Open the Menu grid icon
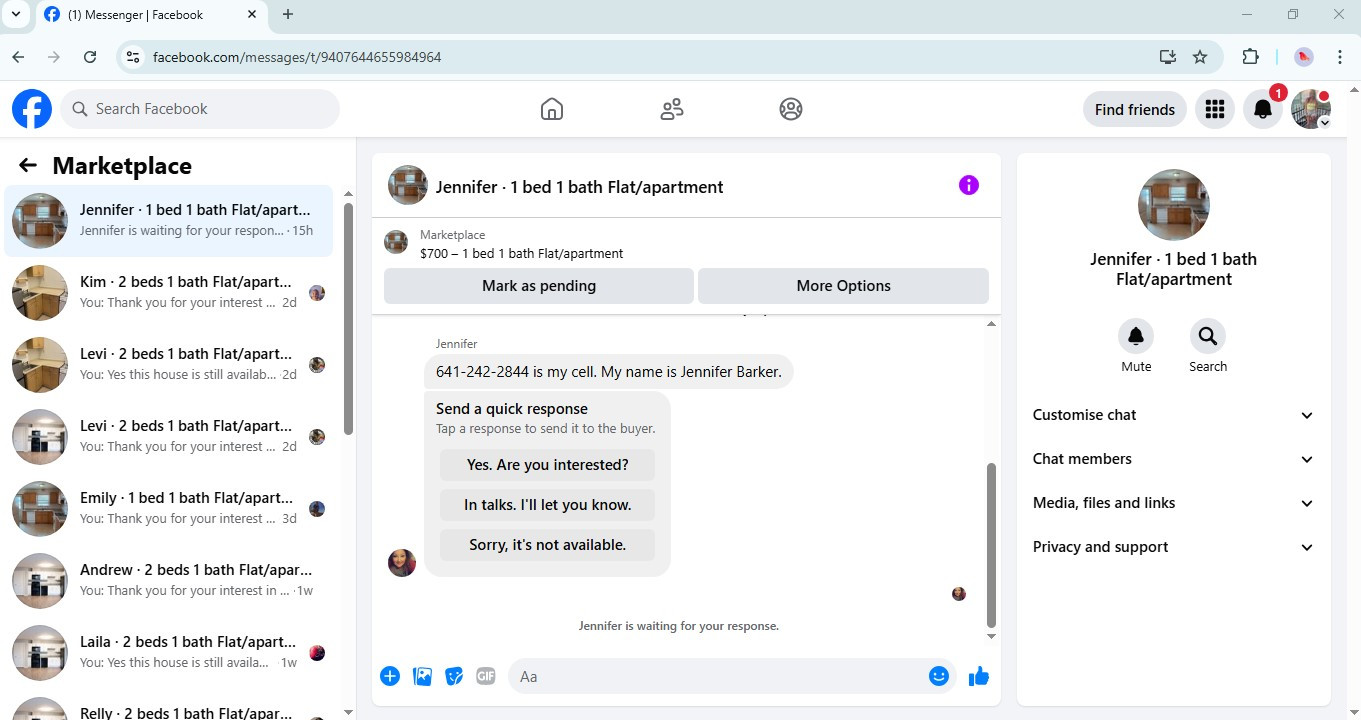Screen dimensions: 1361x720 [1215, 109]
